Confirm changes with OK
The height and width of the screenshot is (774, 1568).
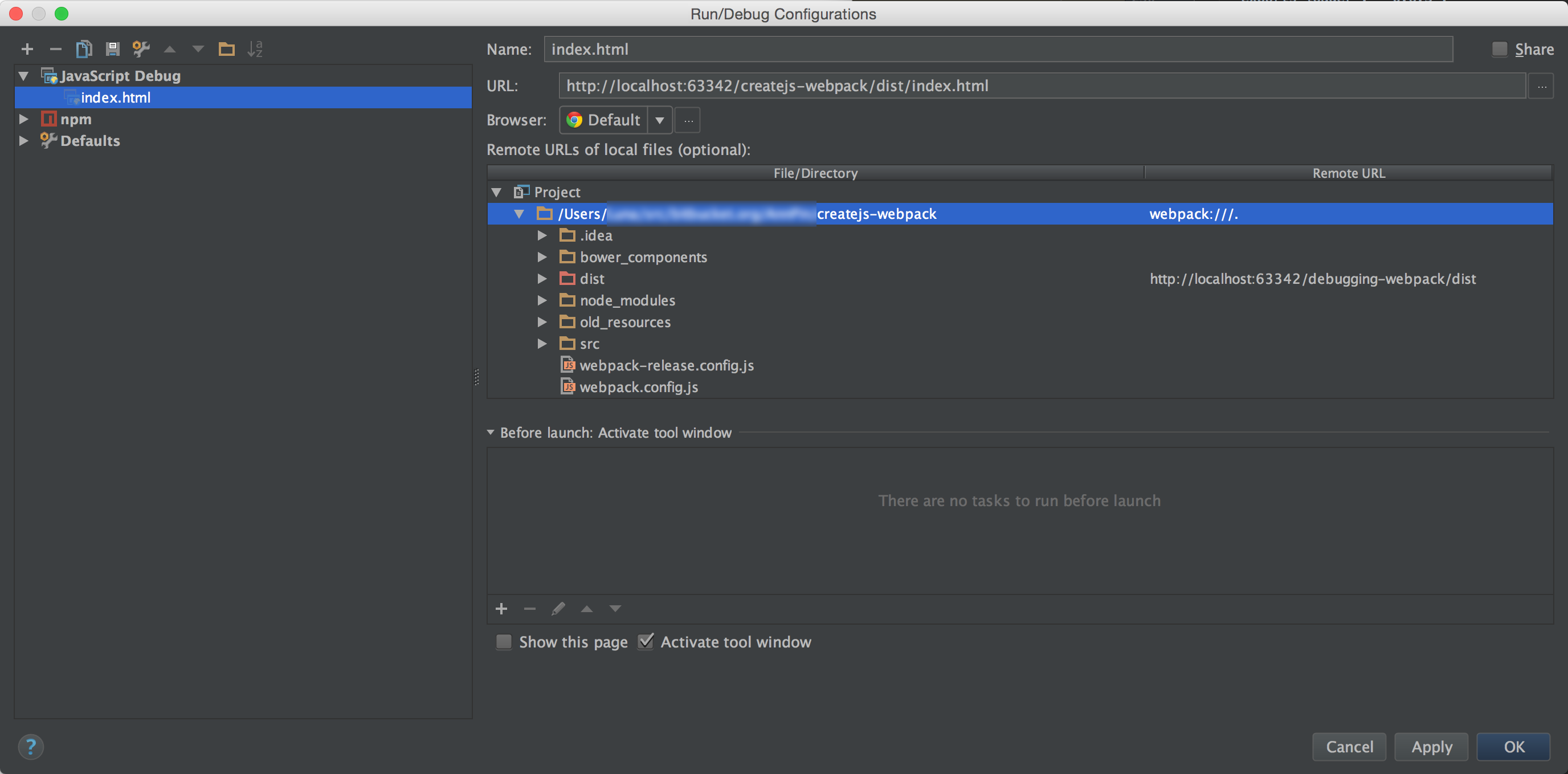click(x=1514, y=747)
